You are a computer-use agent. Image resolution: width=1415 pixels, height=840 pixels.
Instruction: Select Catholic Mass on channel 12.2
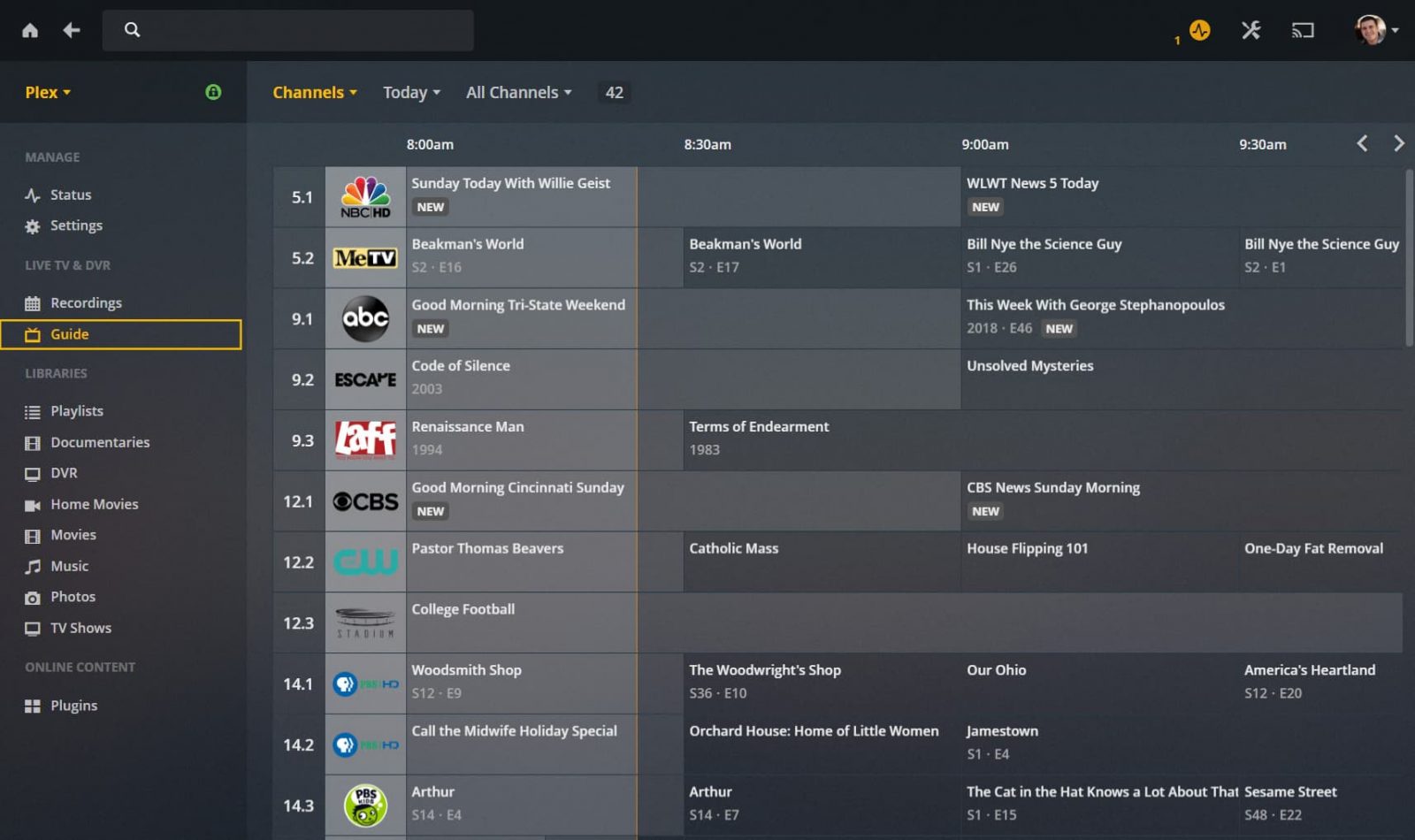822,562
